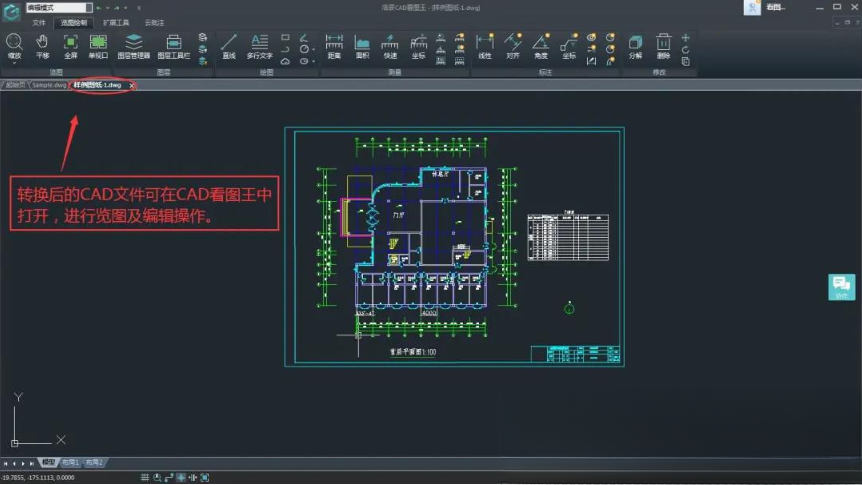Select the 坐标 coordinate measure tool
This screenshot has height=485, width=862.
click(x=418, y=46)
